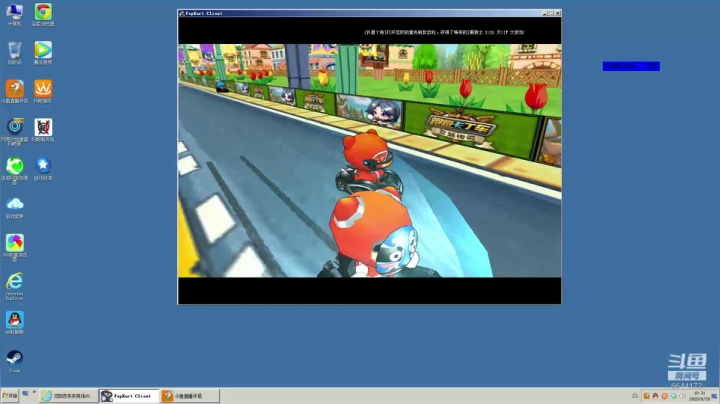Click the red-orange round system tray icon

point(664,396)
